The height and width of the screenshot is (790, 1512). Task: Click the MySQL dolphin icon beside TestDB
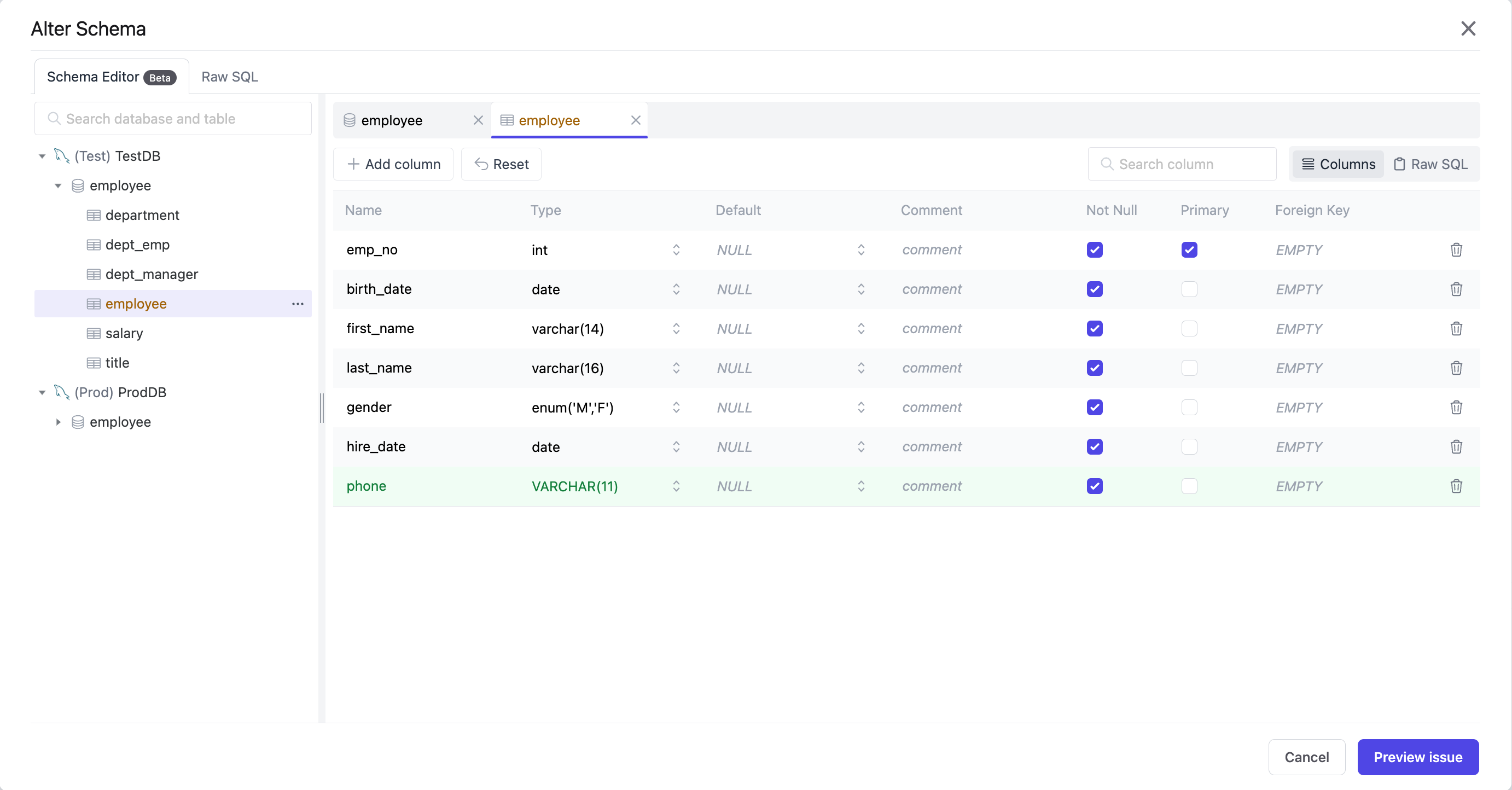pyautogui.click(x=62, y=156)
